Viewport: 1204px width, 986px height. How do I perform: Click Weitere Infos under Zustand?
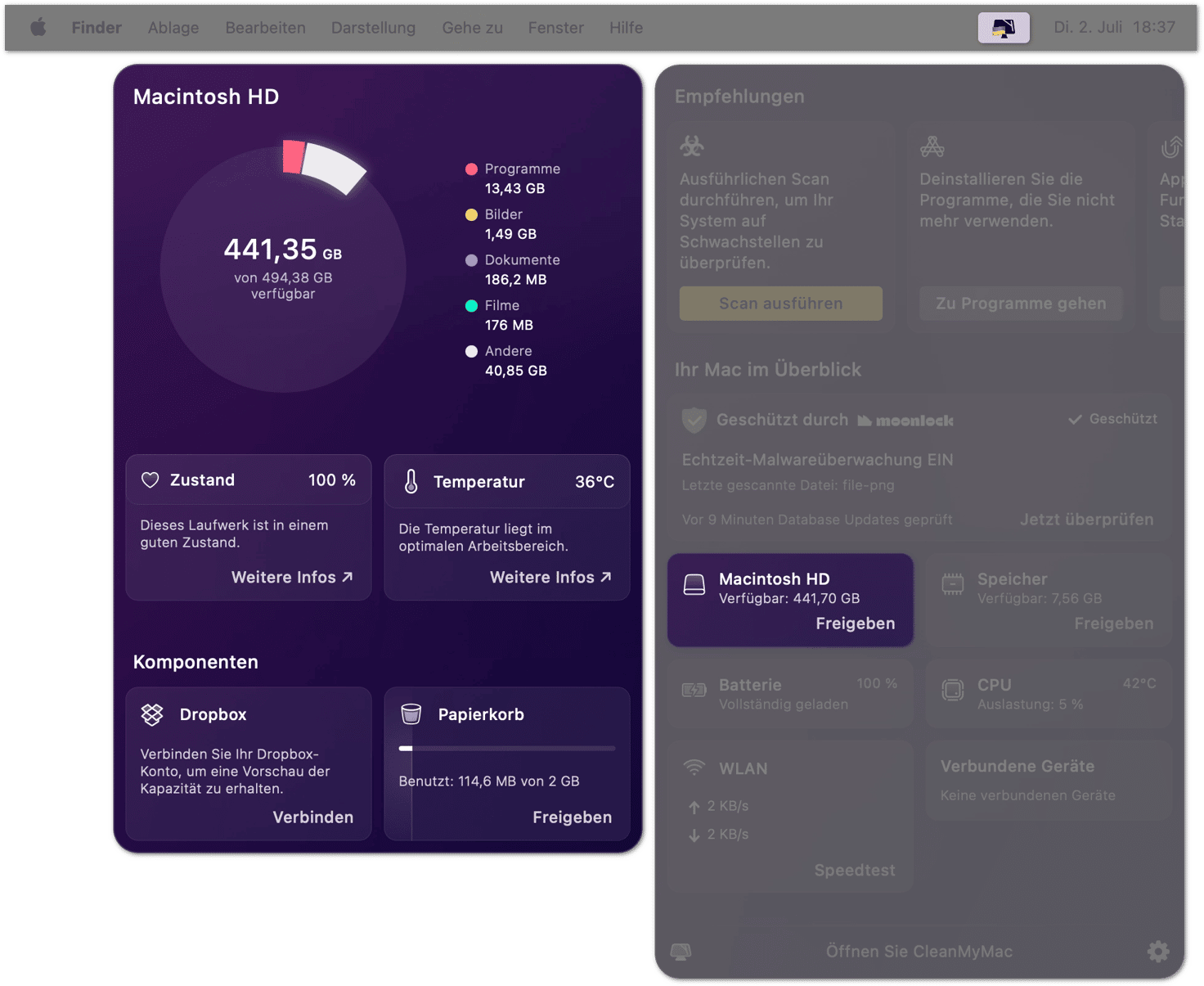pyautogui.click(x=292, y=578)
